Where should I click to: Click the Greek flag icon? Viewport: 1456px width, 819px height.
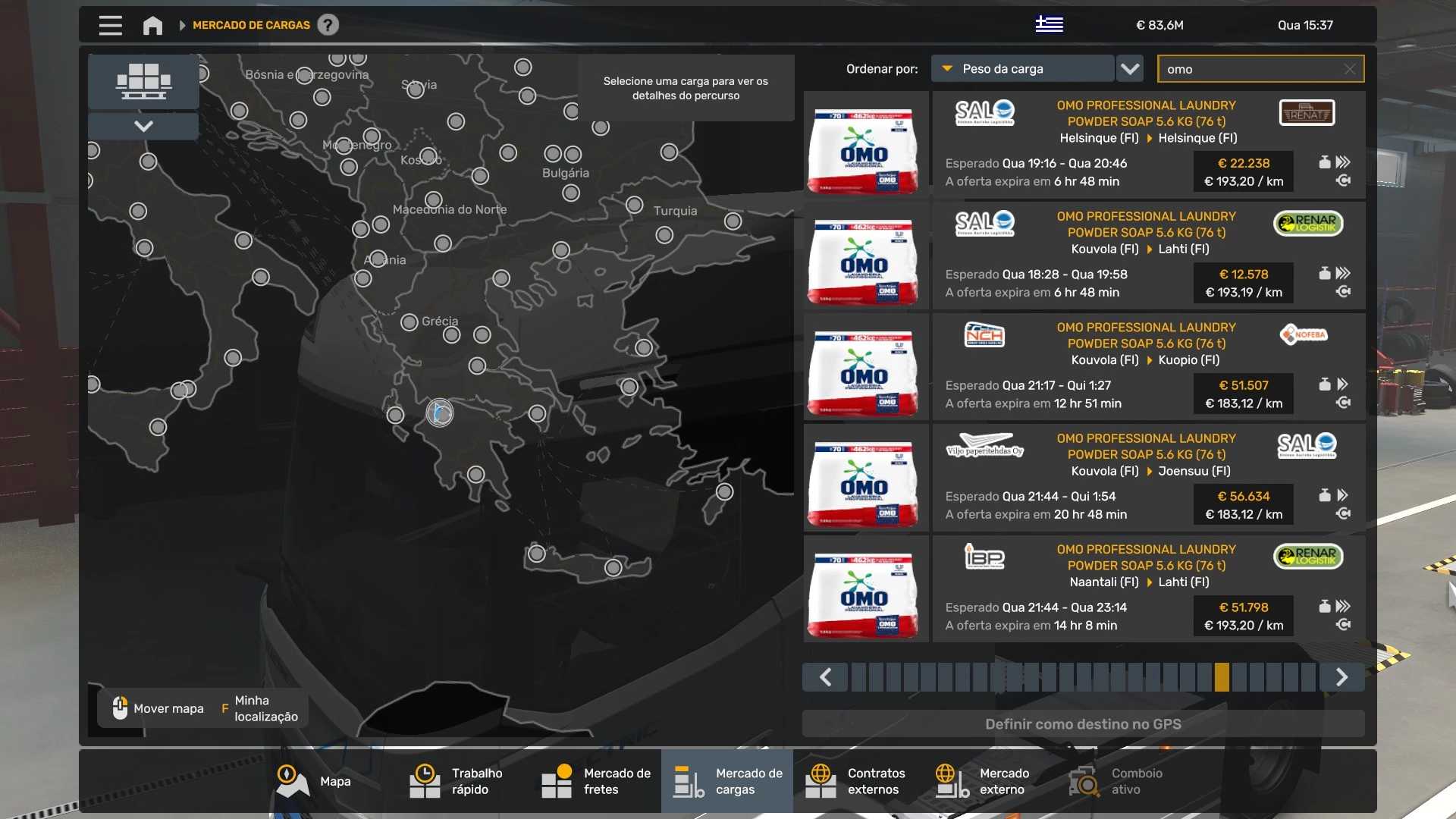[x=1049, y=24]
